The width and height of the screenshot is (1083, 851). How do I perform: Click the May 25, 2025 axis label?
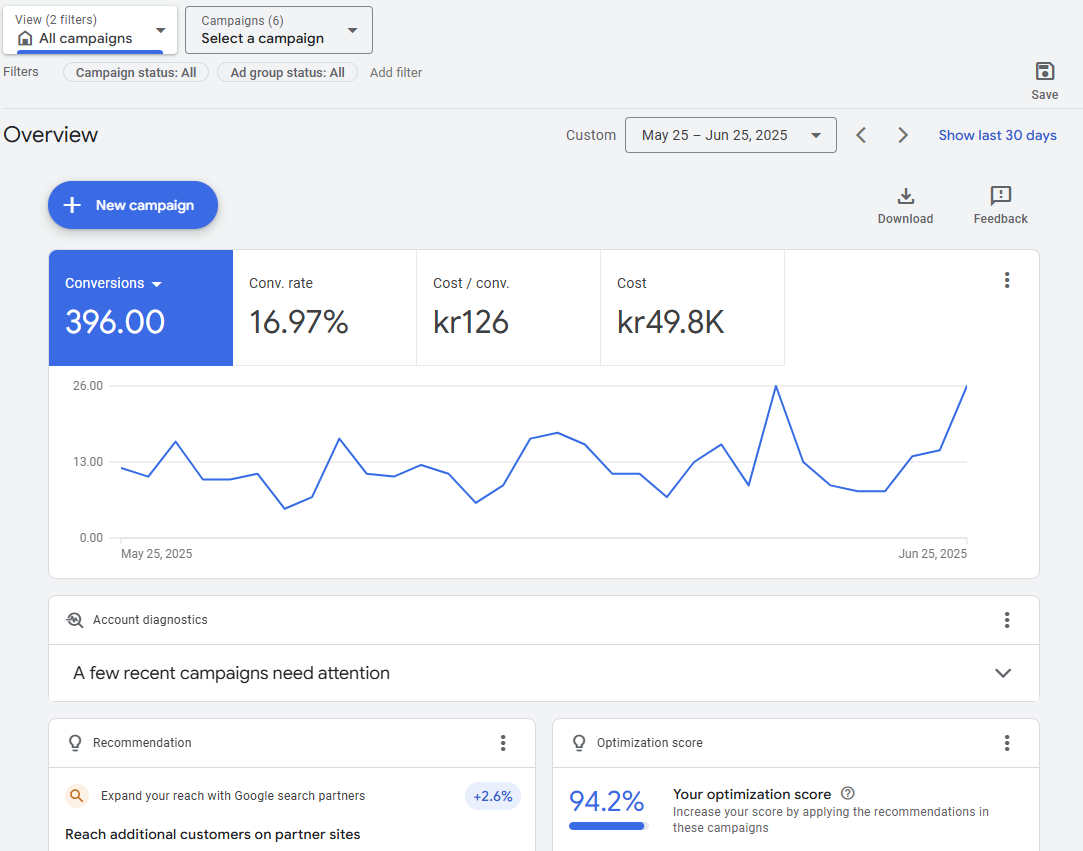pyautogui.click(x=156, y=554)
